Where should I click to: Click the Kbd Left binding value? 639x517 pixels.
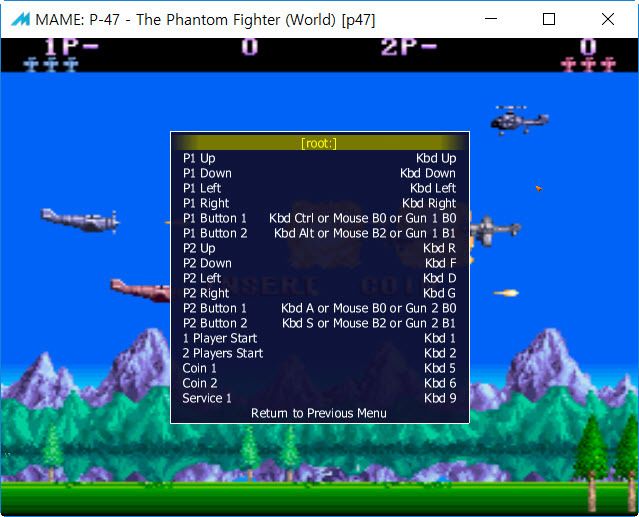(x=433, y=188)
